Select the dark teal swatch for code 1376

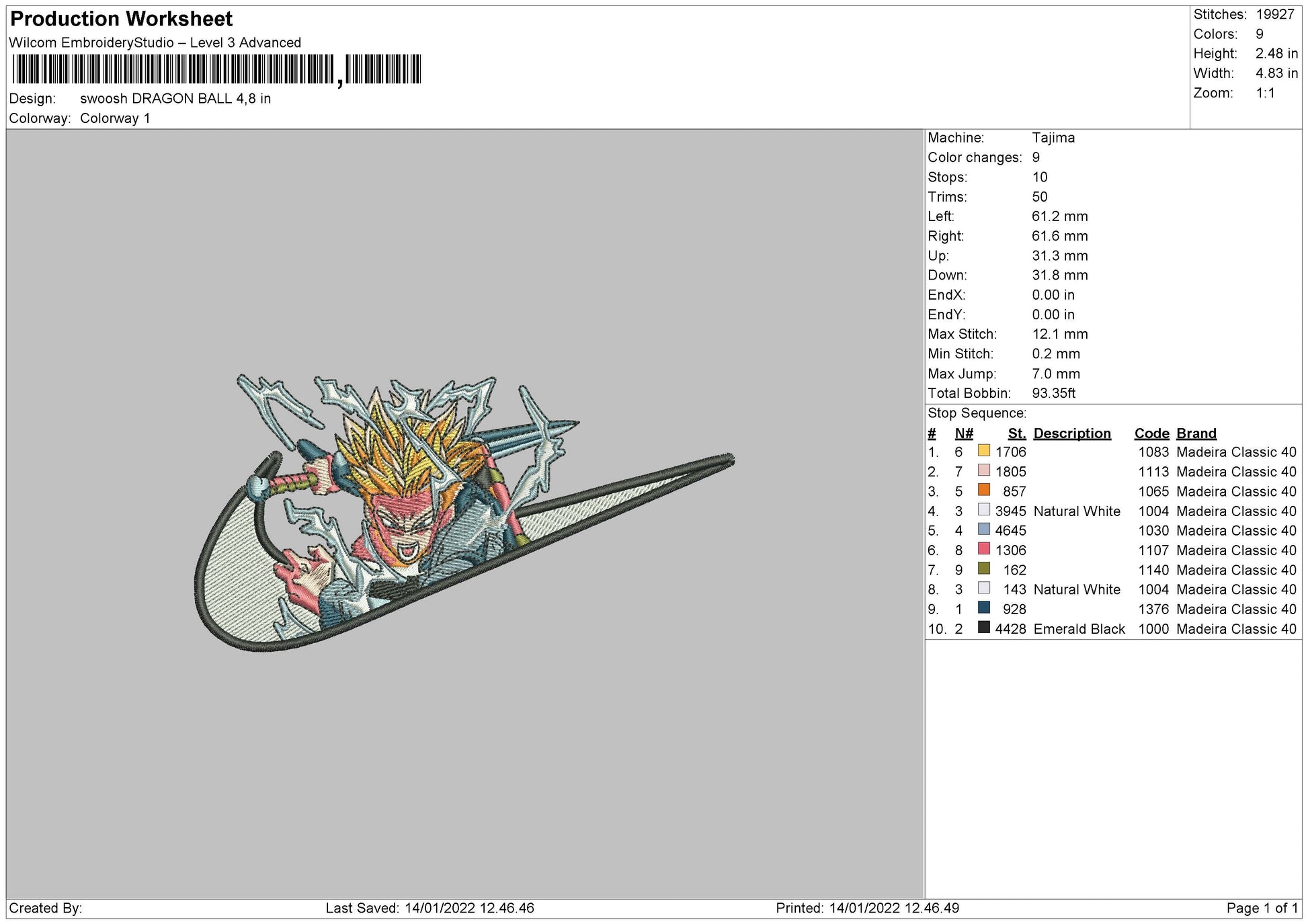point(983,608)
